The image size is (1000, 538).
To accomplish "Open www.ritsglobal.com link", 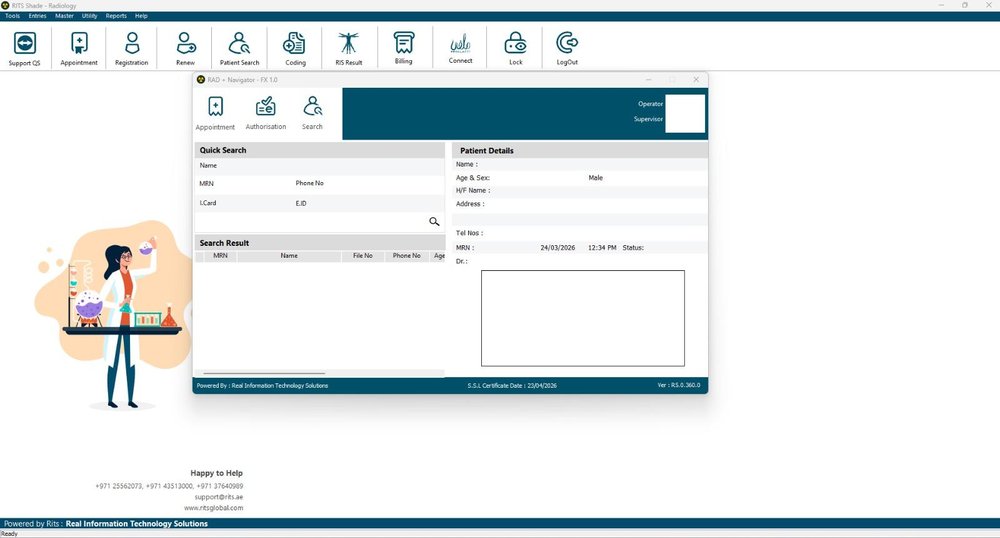I will 214,508.
